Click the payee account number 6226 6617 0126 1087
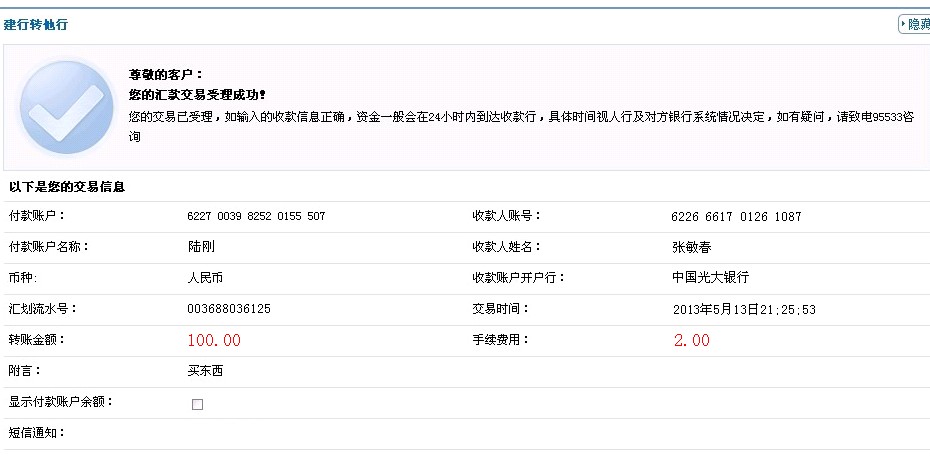The width and height of the screenshot is (930, 471). [736, 217]
